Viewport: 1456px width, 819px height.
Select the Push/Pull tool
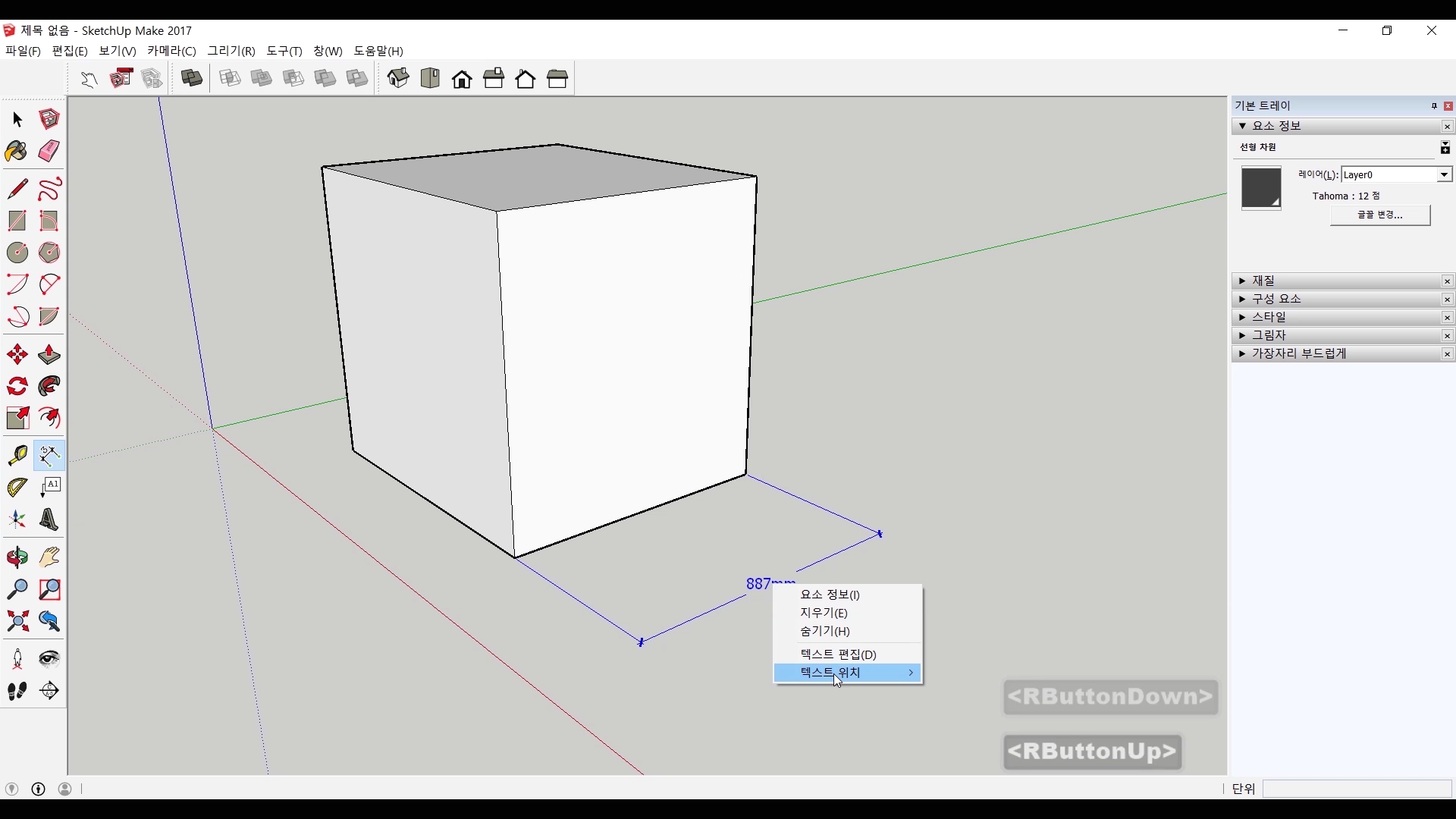point(49,355)
